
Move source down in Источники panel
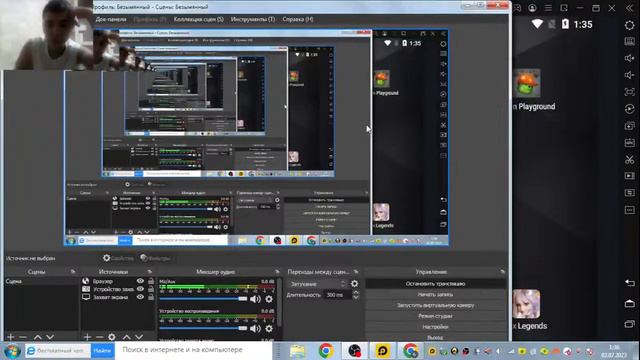pyautogui.click(x=139, y=337)
